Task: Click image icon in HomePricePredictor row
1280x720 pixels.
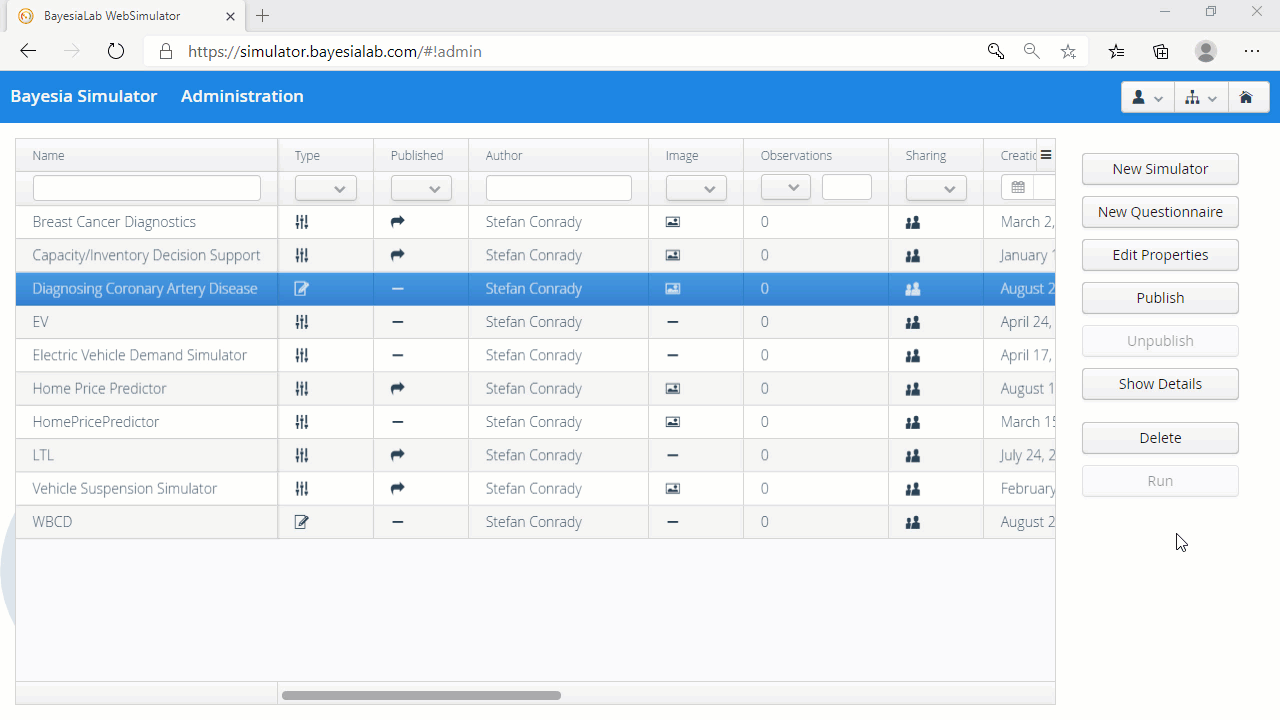Action: click(673, 422)
